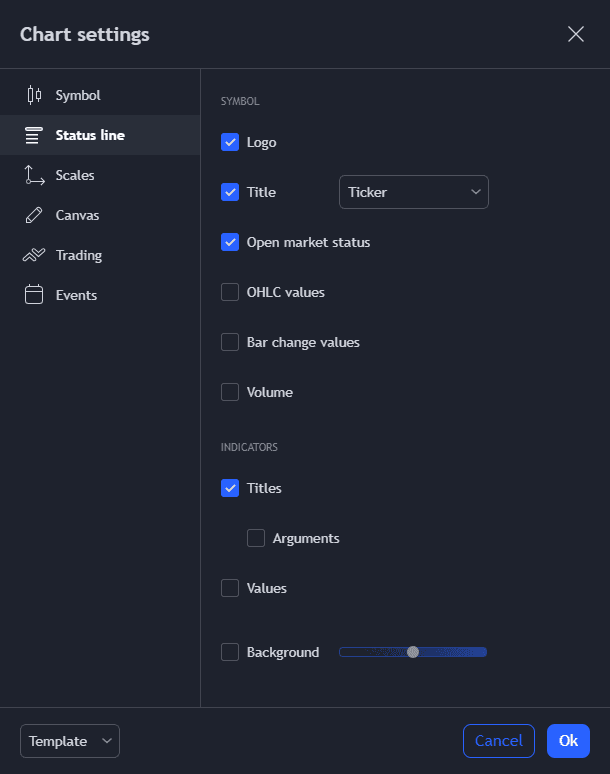This screenshot has width=610, height=774.
Task: Expand the Template dropdown
Action: 69,741
